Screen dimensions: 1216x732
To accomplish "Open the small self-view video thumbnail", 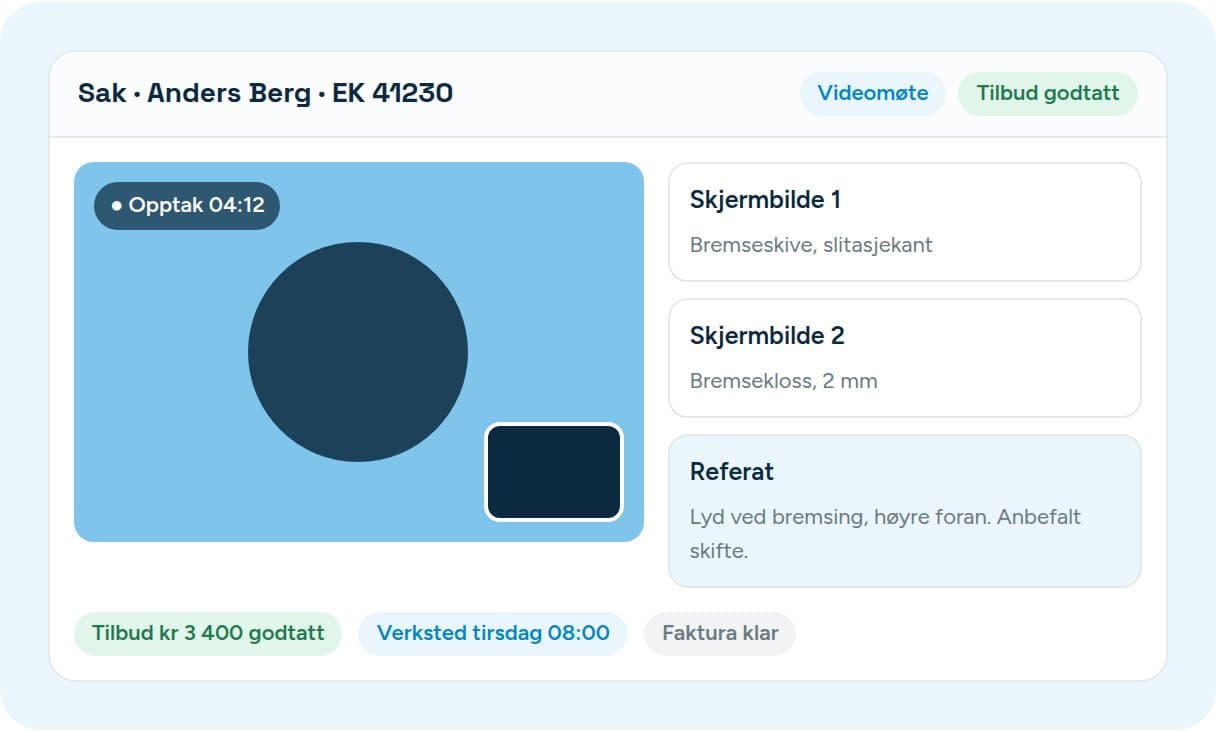I will [x=554, y=472].
